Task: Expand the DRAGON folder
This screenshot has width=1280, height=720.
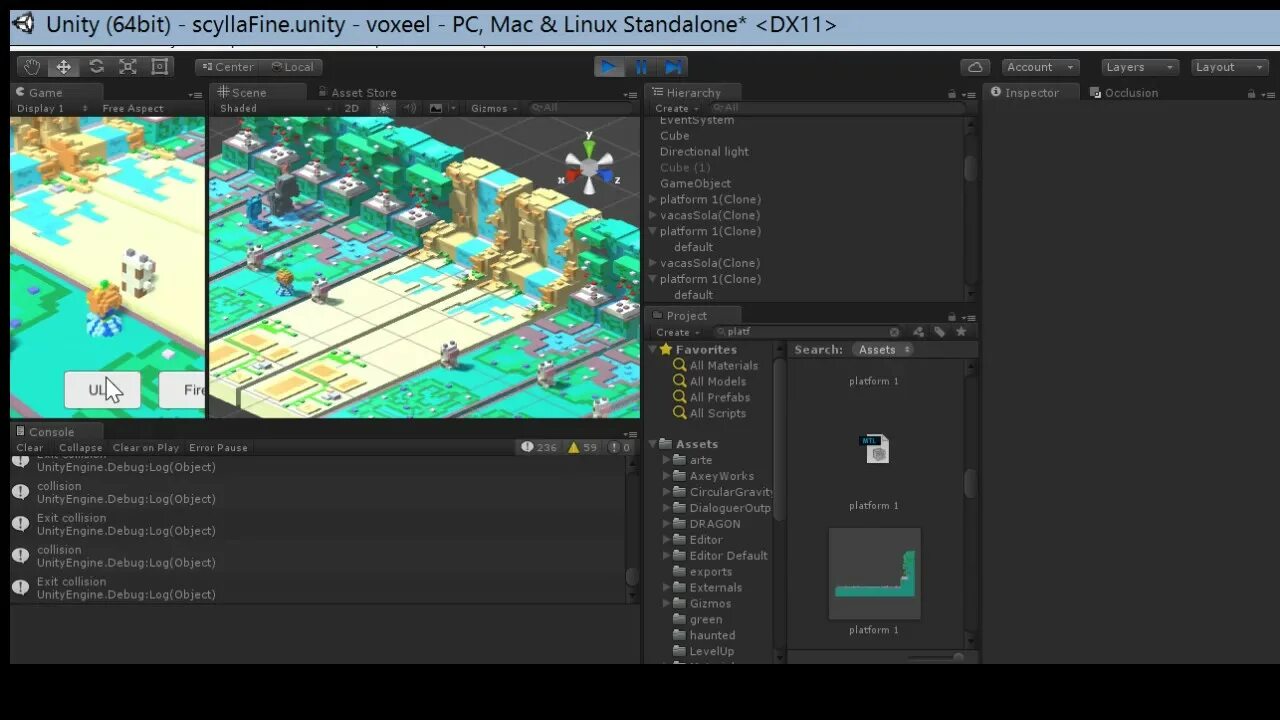Action: coord(667,524)
